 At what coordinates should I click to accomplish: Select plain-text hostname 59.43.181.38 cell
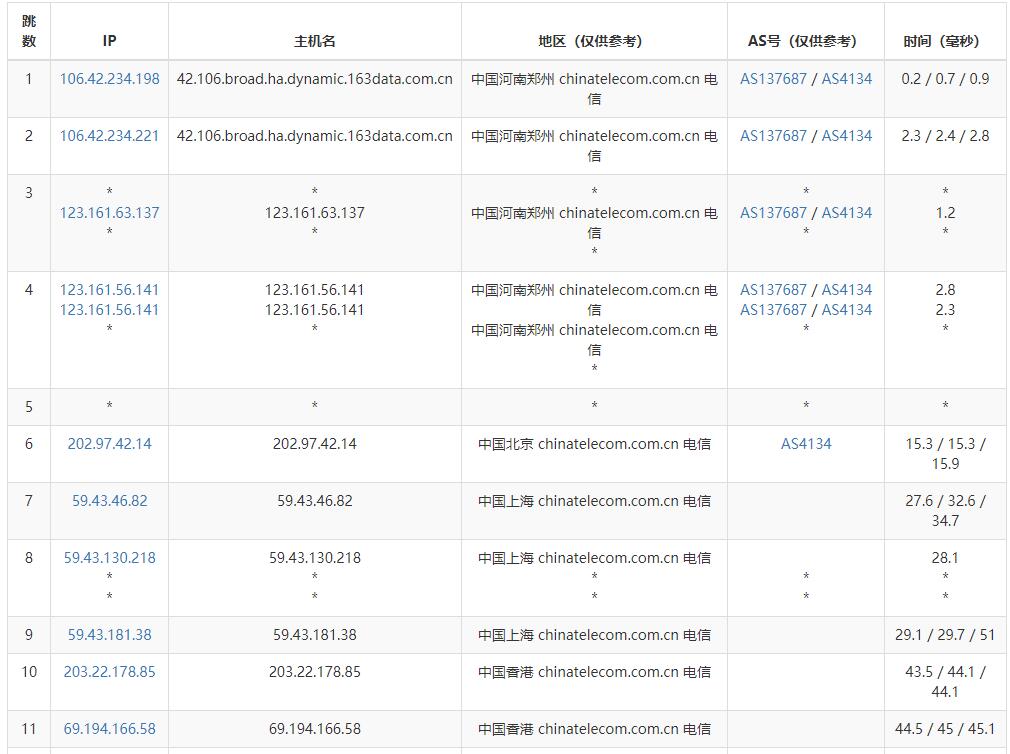pyautogui.click(x=314, y=634)
